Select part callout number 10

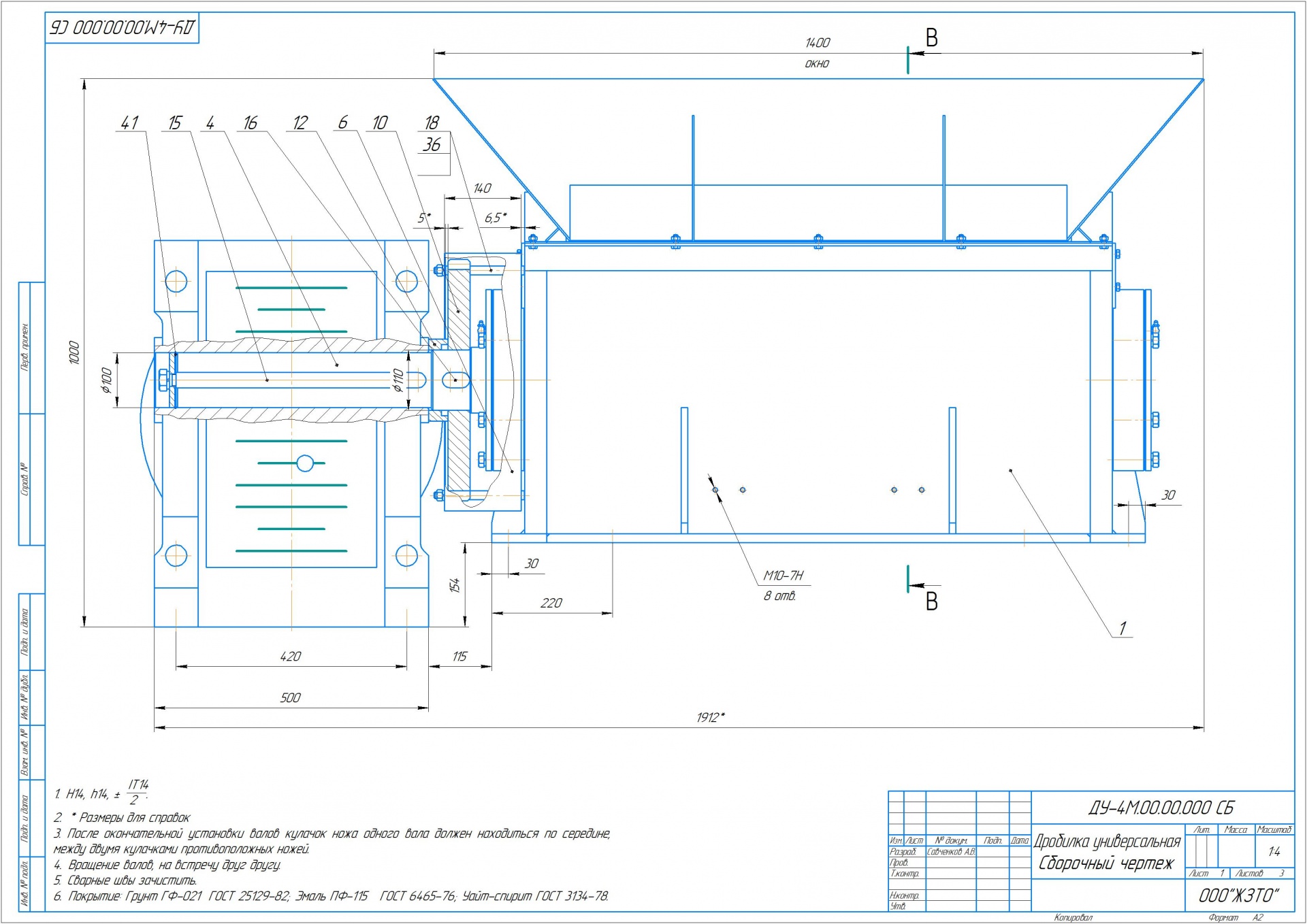pyautogui.click(x=380, y=122)
